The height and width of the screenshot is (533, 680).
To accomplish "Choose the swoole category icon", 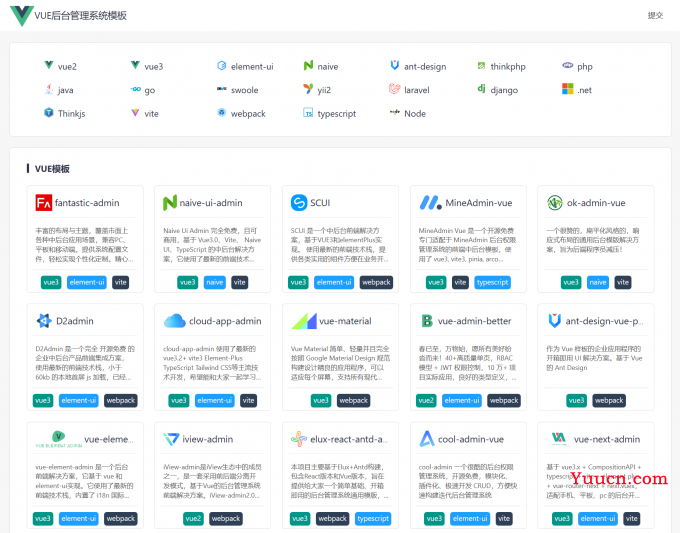I will tap(222, 89).
